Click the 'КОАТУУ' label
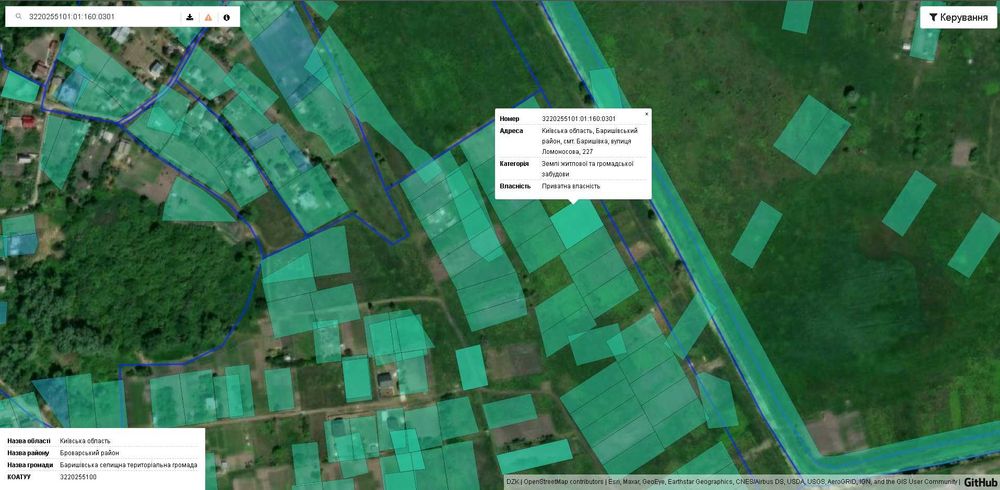The width and height of the screenshot is (1000, 490). click(18, 477)
